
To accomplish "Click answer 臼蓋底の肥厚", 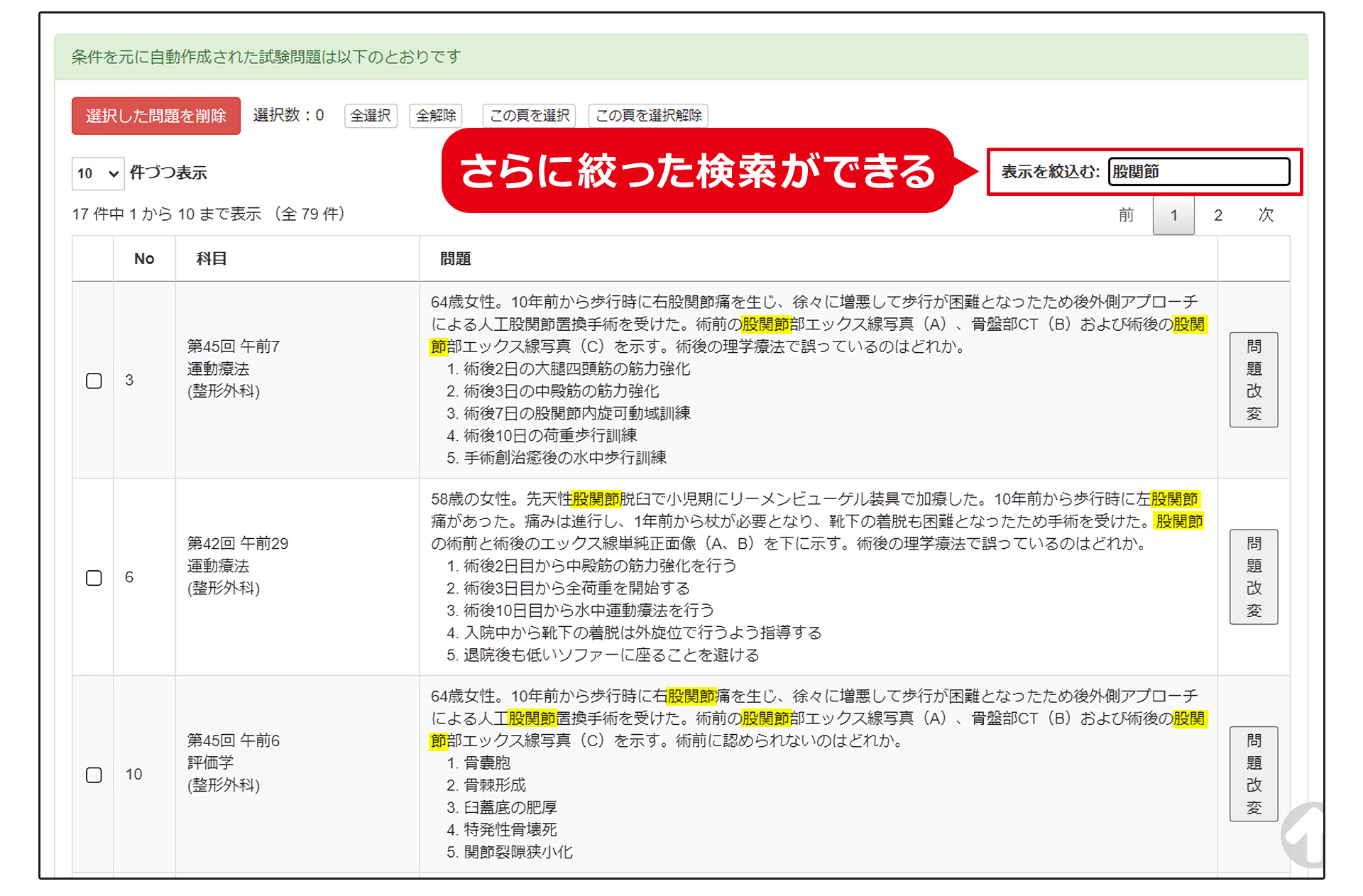I will tap(510, 808).
